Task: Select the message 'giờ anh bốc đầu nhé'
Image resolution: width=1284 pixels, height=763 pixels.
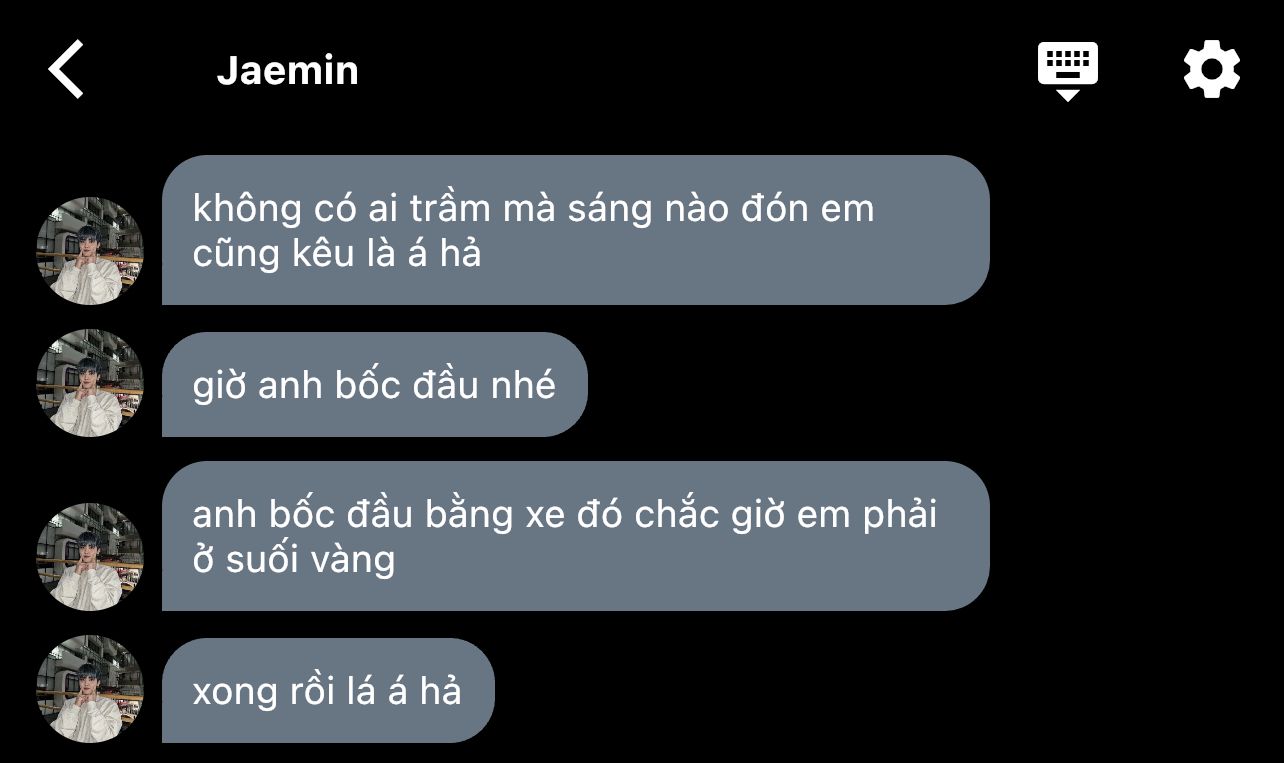Action: click(375, 385)
